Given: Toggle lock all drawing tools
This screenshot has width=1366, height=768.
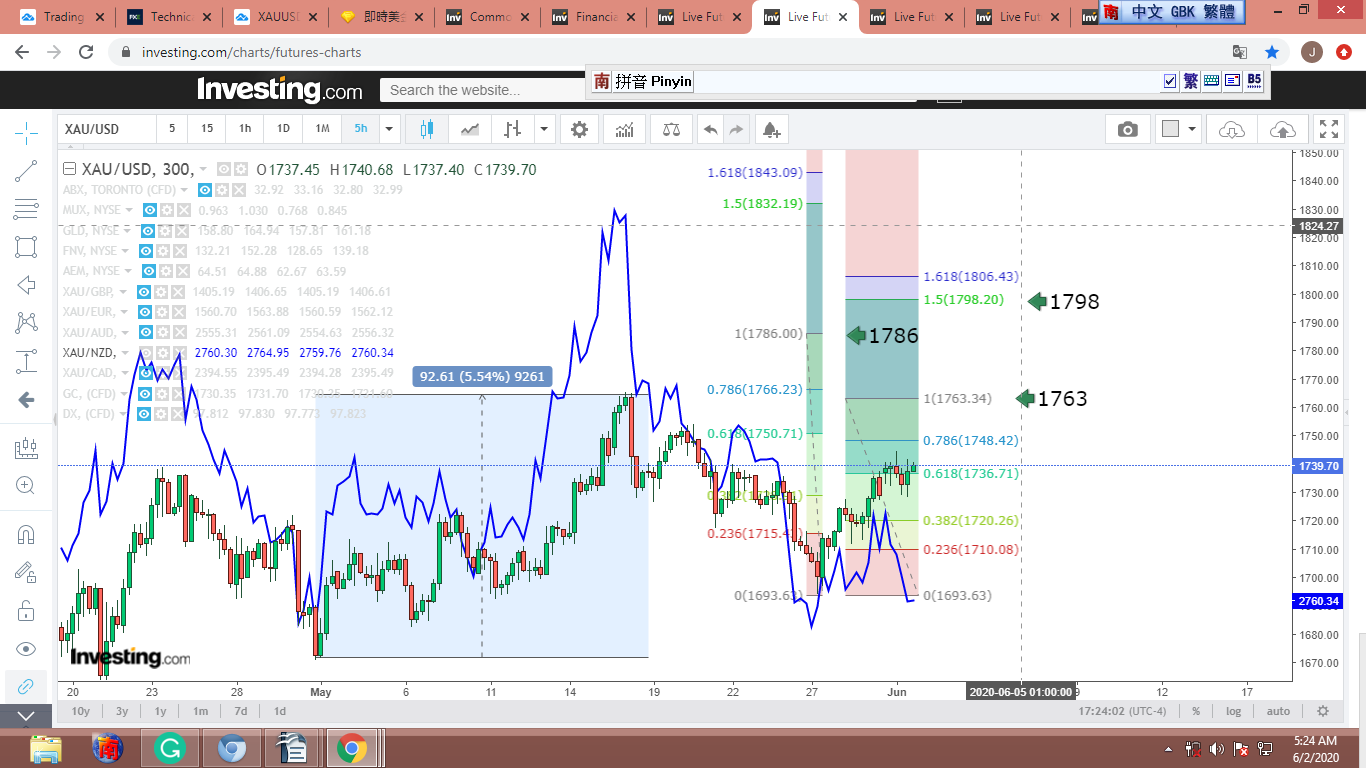Looking at the screenshot, I should coord(26,611).
